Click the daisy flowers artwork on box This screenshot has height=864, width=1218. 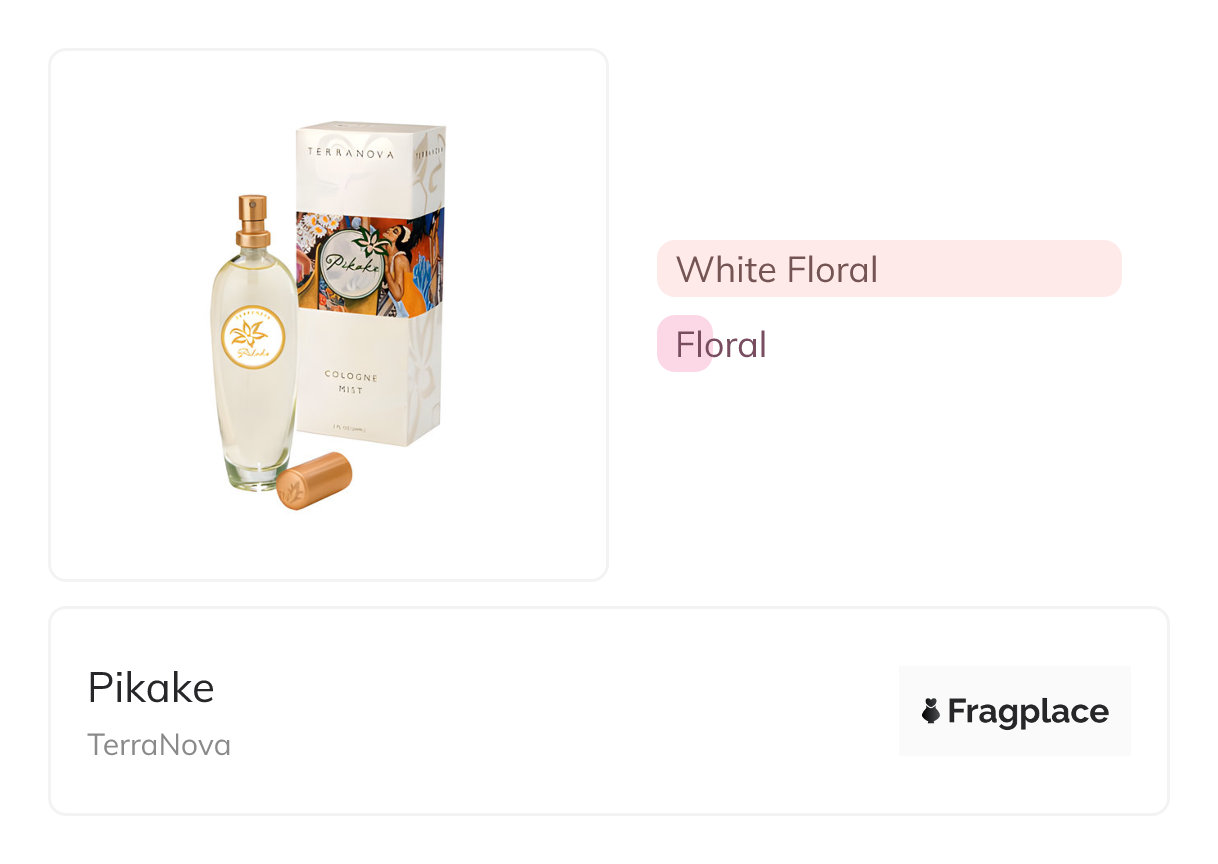[319, 226]
